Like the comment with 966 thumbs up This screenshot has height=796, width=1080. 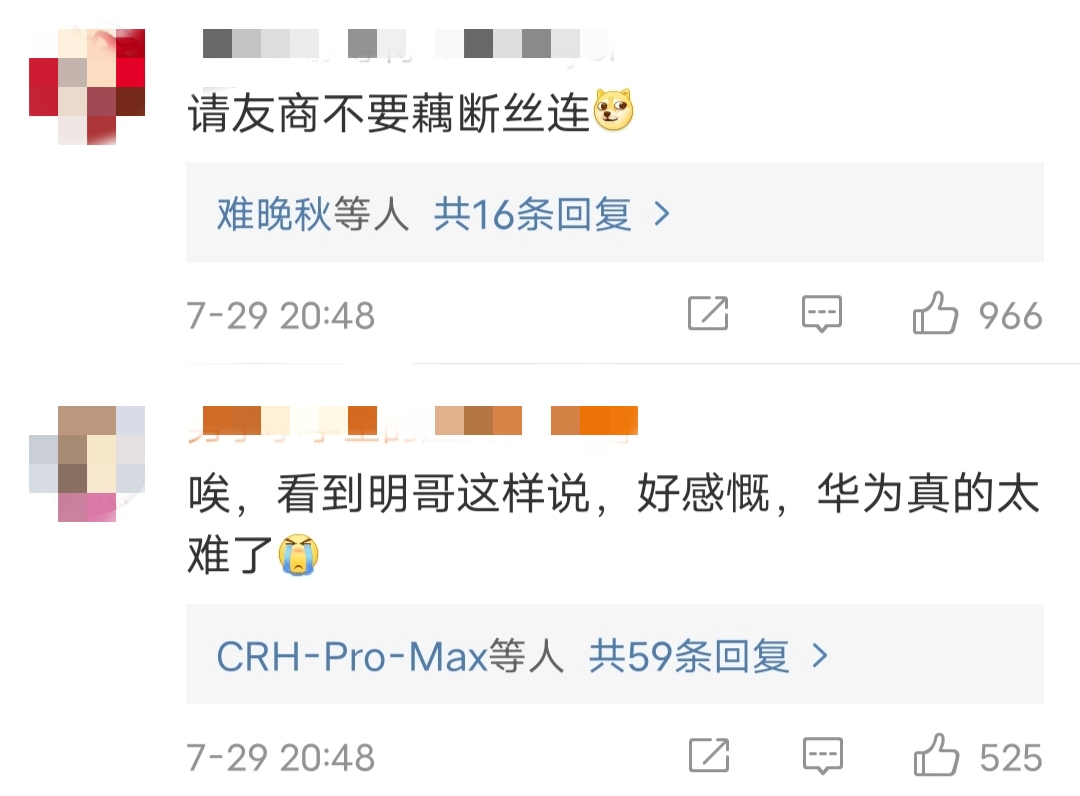pos(935,313)
